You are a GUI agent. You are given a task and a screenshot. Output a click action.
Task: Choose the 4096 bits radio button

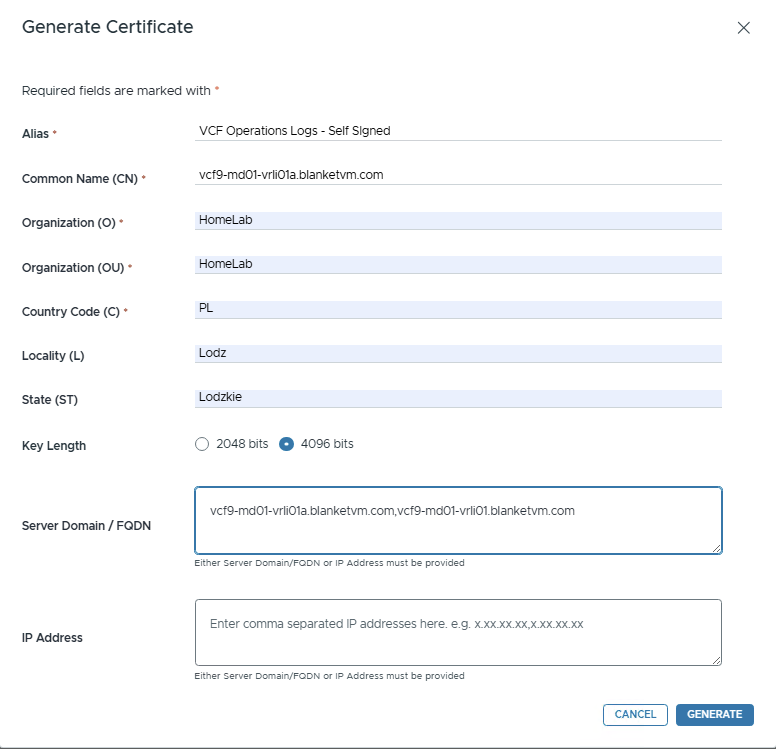(x=287, y=444)
